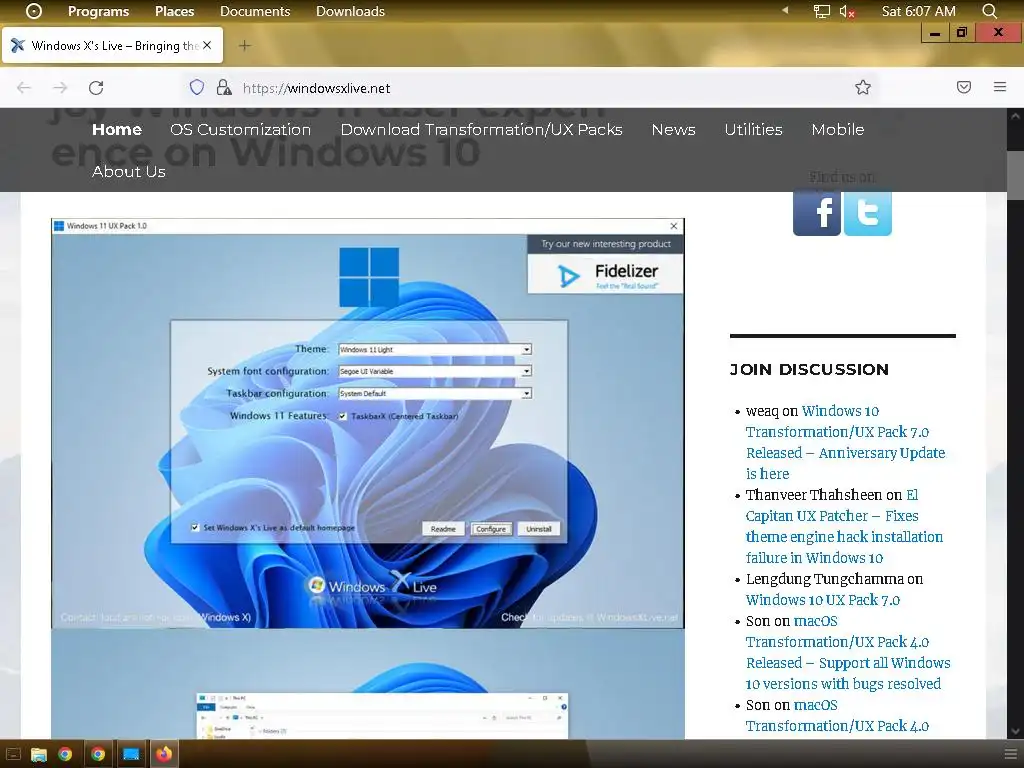Image resolution: width=1024 pixels, height=768 pixels.
Task: Switch to Firefox in the taskbar
Action: [x=164, y=754]
